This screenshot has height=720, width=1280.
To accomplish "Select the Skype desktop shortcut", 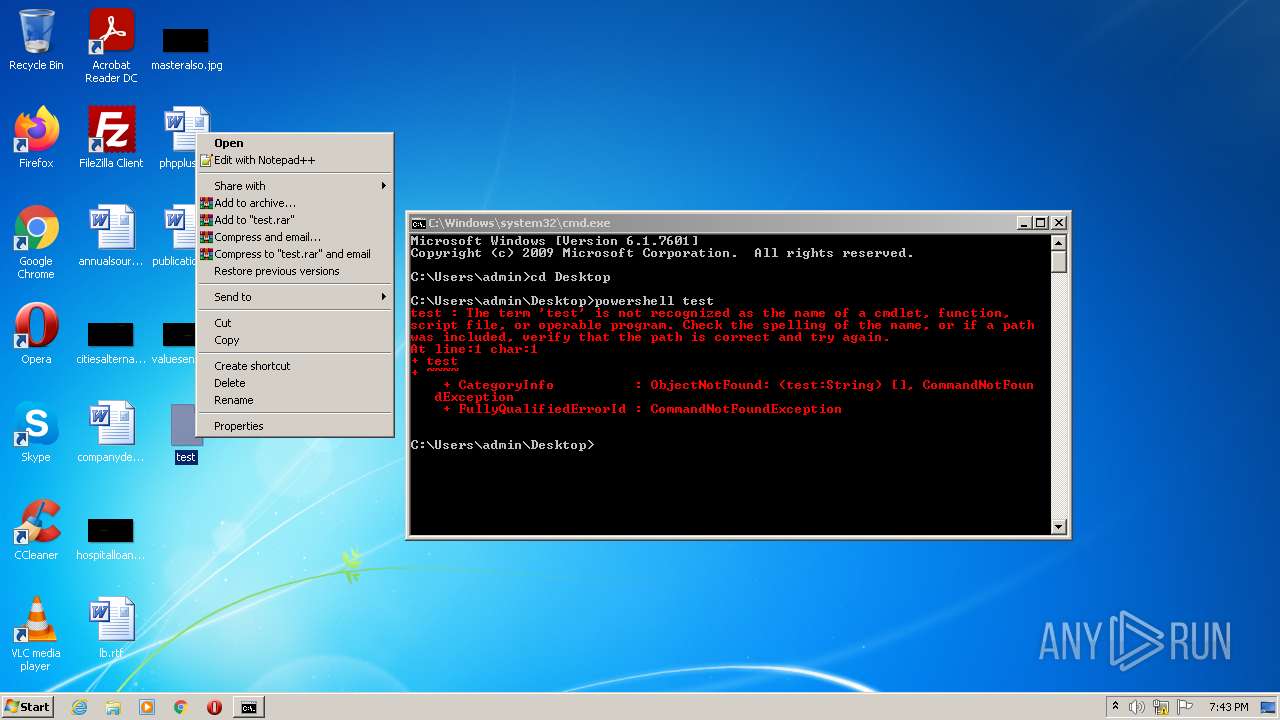I will [36, 432].
